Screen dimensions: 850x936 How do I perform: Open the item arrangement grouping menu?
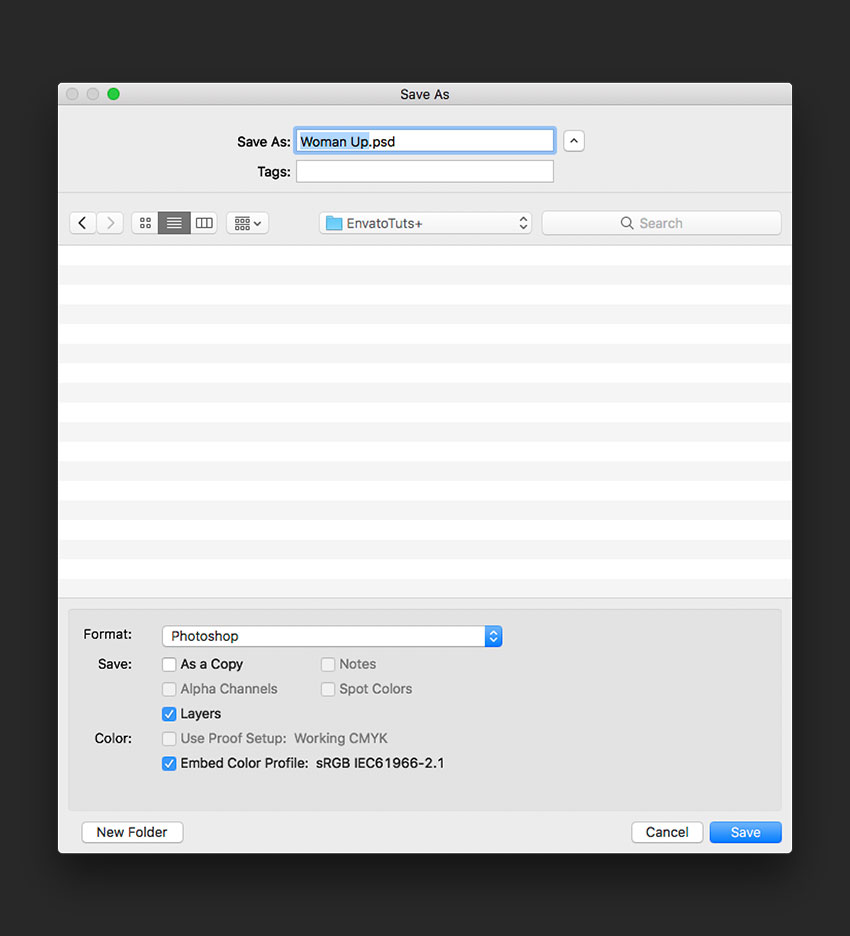click(248, 223)
